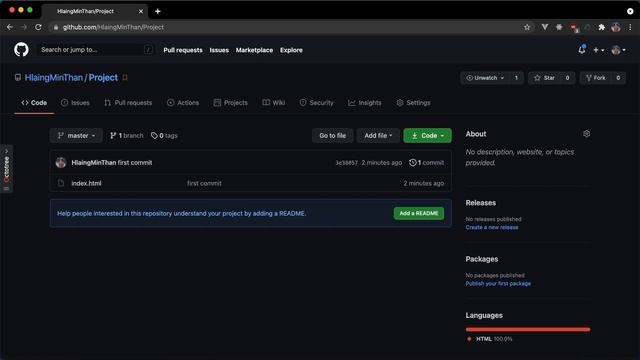
Task: Switch to the Projects tab
Action: tap(231, 103)
